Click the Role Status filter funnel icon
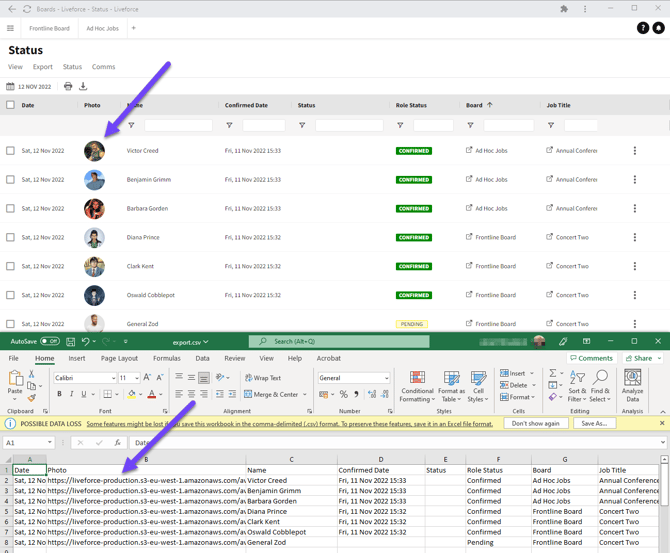The image size is (670, 553). [x=400, y=125]
